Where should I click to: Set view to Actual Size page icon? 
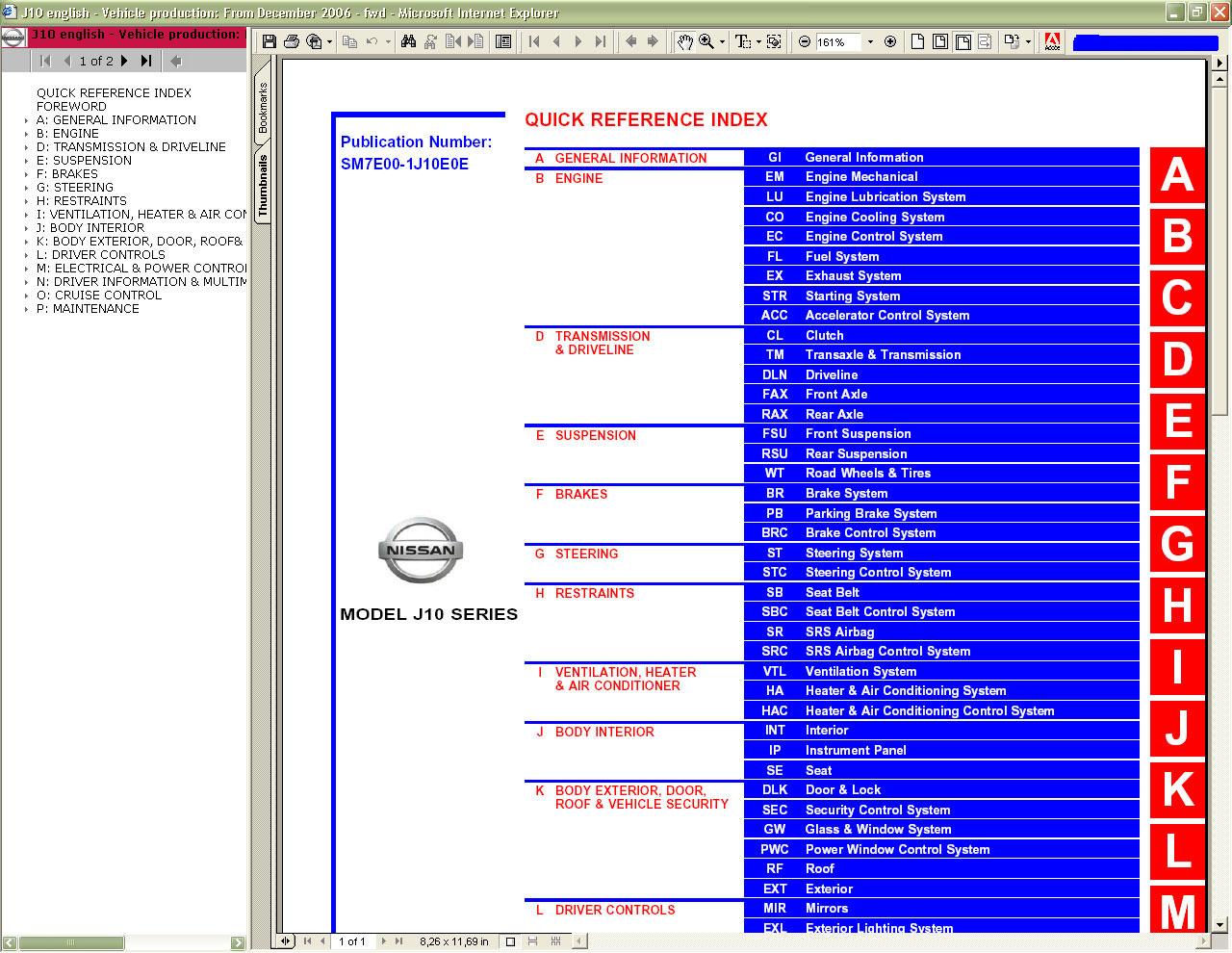[917, 41]
